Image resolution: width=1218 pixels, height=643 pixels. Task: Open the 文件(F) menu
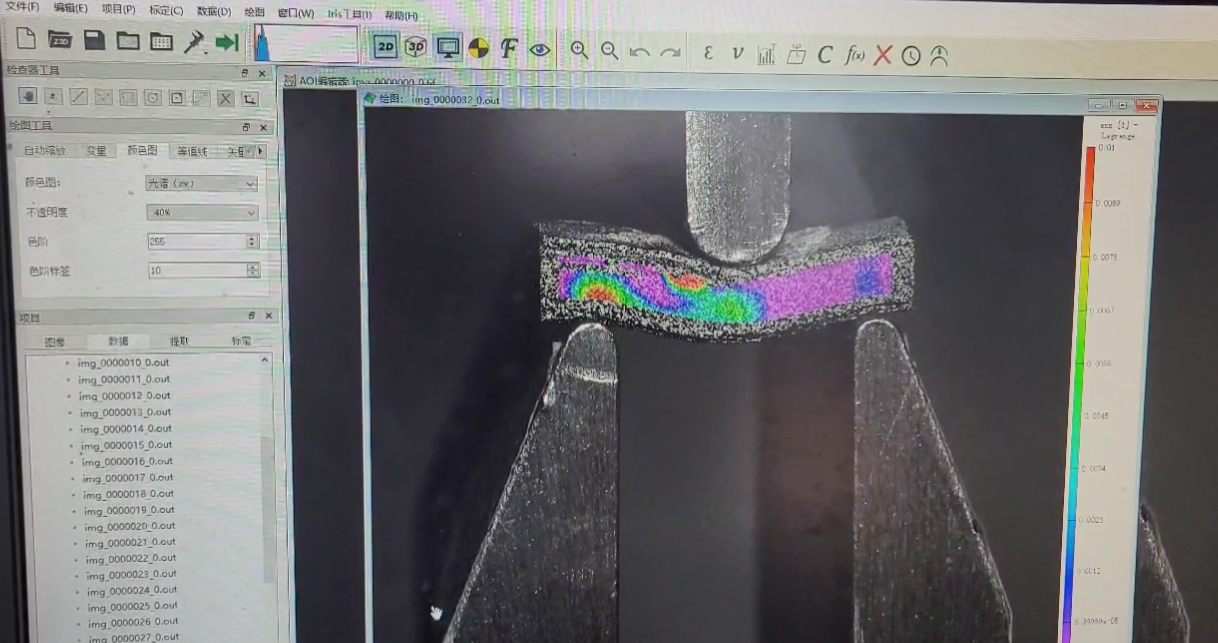coord(21,7)
